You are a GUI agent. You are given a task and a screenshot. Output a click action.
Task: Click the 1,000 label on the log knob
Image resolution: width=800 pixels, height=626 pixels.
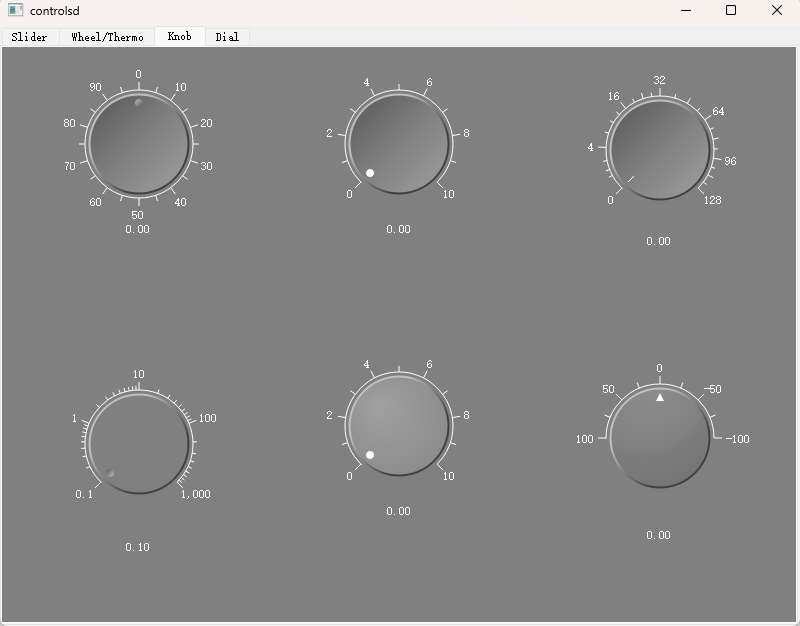point(193,494)
